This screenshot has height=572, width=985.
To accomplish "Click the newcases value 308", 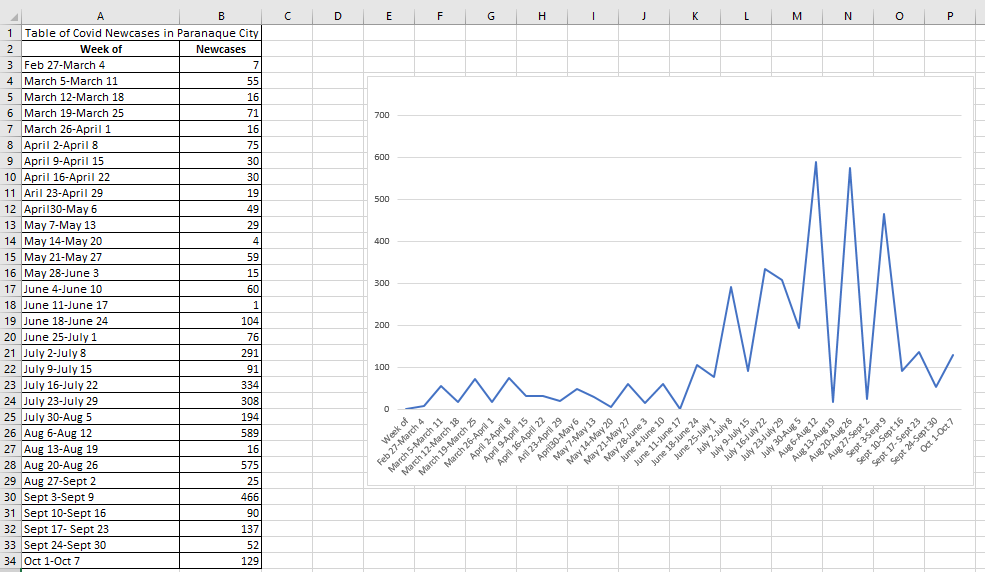I will (x=220, y=401).
